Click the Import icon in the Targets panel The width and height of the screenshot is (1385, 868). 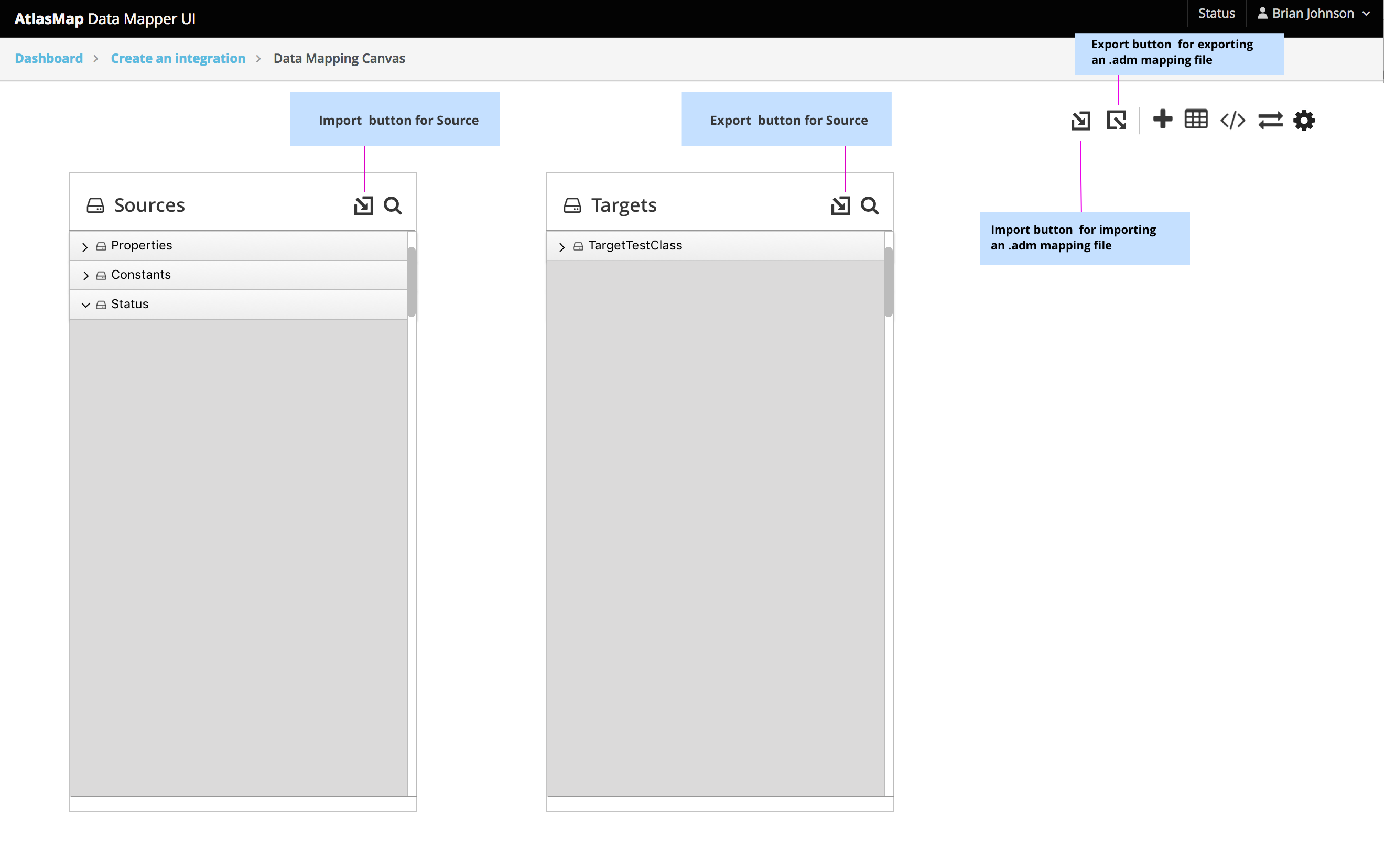pos(840,205)
